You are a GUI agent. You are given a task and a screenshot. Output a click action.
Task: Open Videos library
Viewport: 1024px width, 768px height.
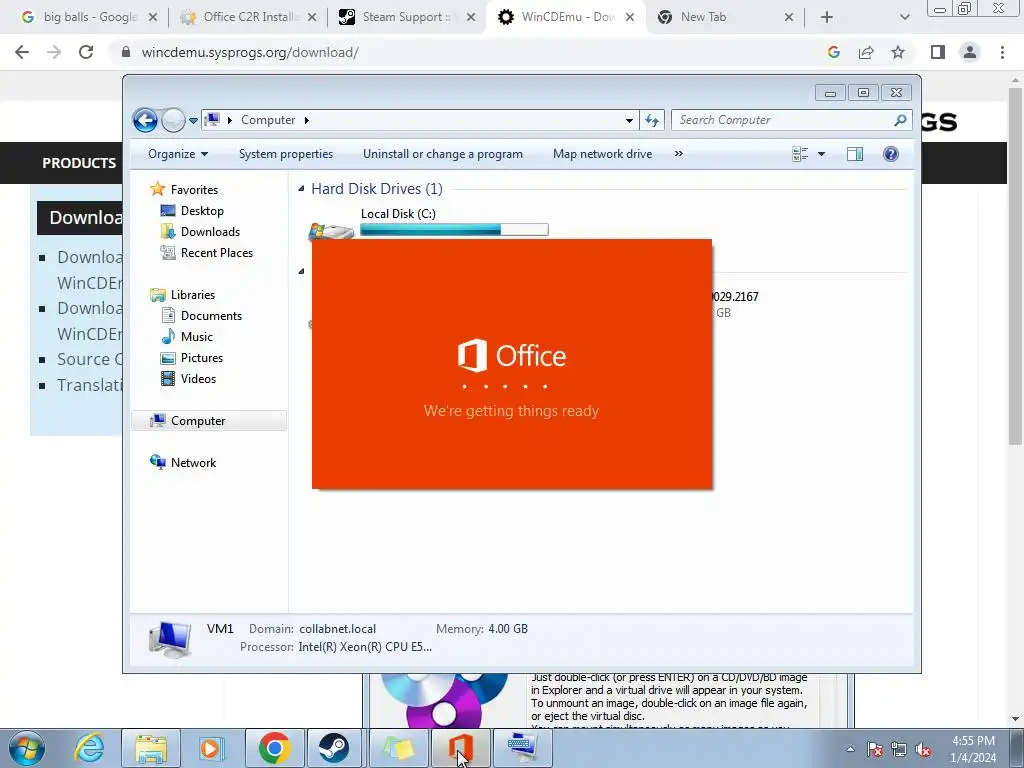(x=188, y=379)
